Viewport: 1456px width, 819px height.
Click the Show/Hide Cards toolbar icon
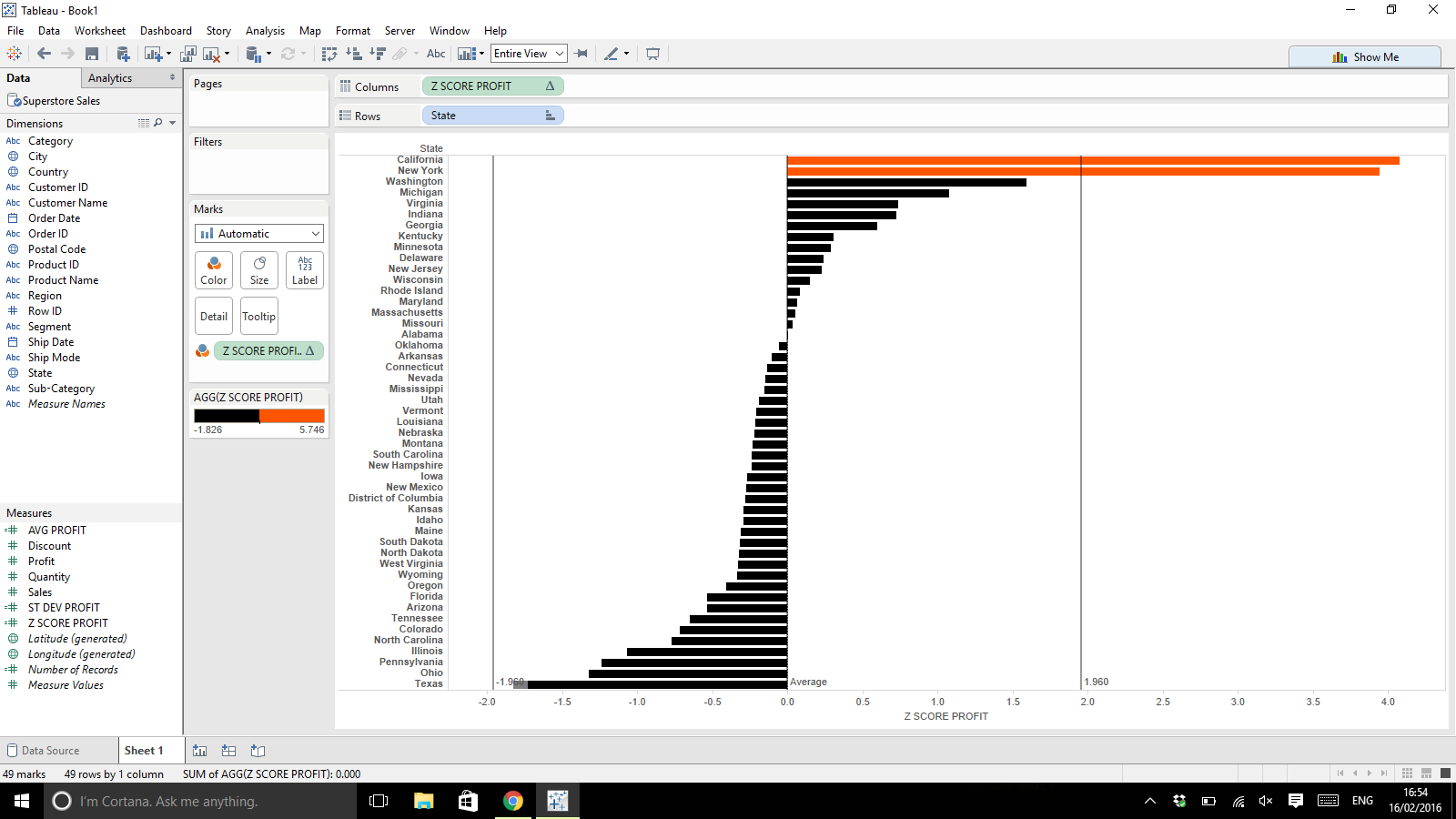(466, 54)
